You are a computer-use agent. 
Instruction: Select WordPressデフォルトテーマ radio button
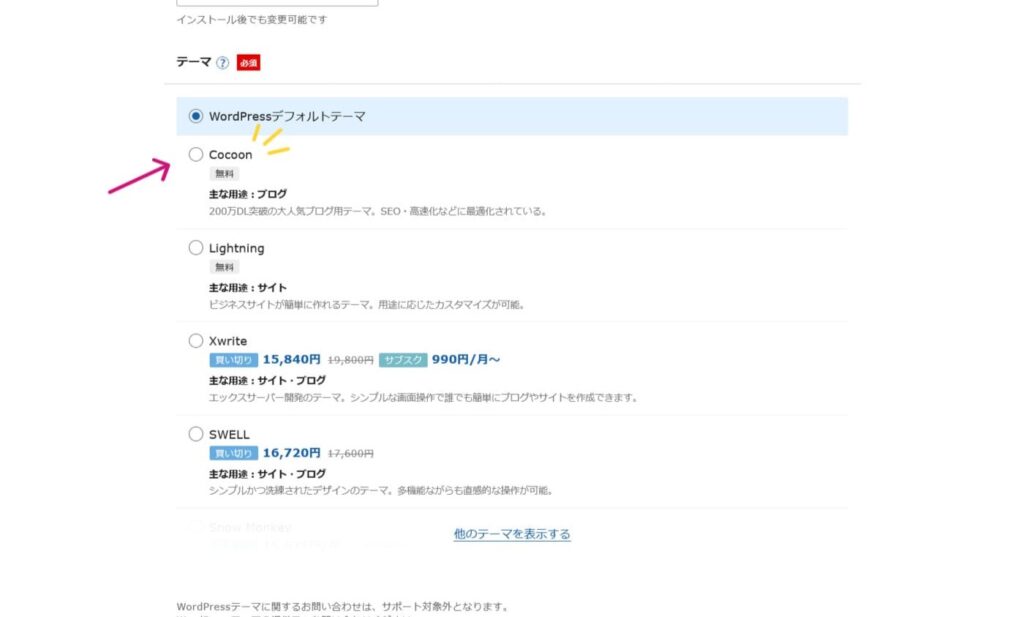[195, 116]
